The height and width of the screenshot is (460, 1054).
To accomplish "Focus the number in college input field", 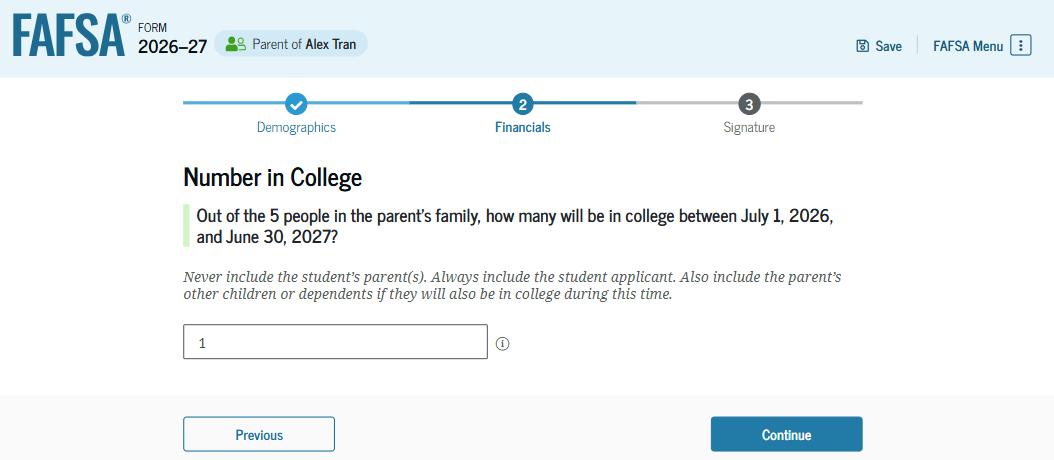I will pos(335,342).
